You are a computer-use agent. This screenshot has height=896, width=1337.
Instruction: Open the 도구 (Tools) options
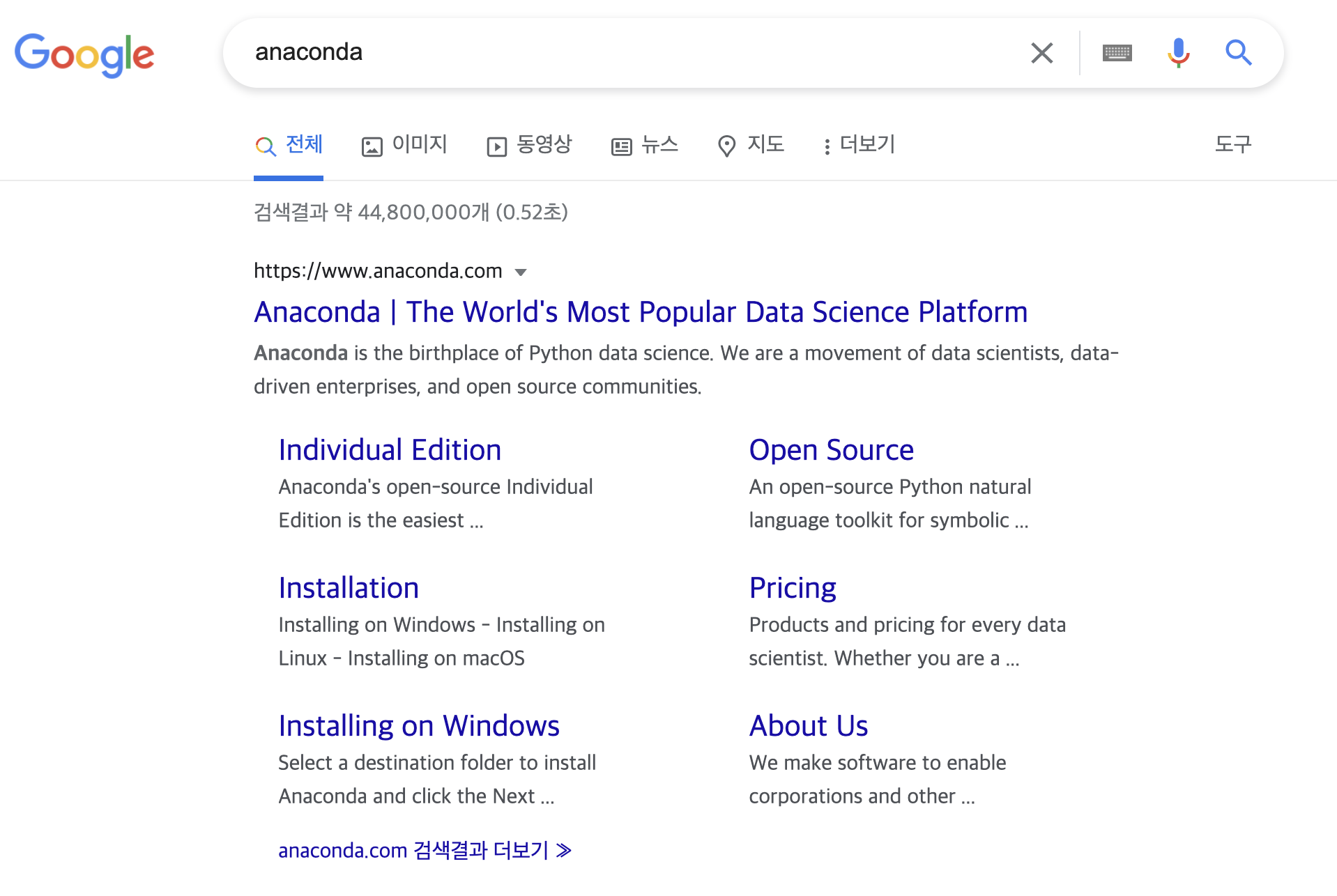pyautogui.click(x=1233, y=144)
